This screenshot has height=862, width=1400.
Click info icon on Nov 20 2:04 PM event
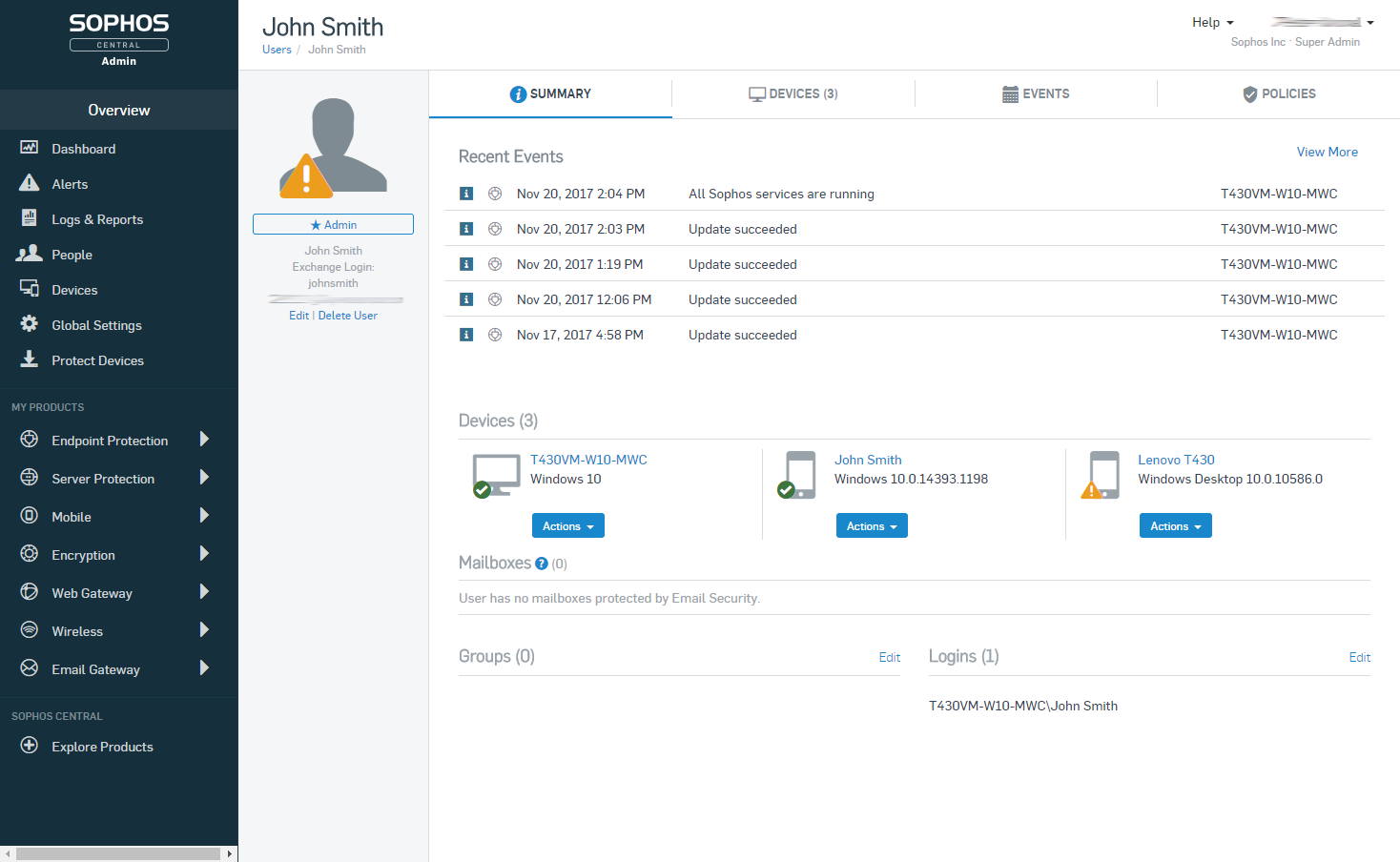click(x=466, y=194)
